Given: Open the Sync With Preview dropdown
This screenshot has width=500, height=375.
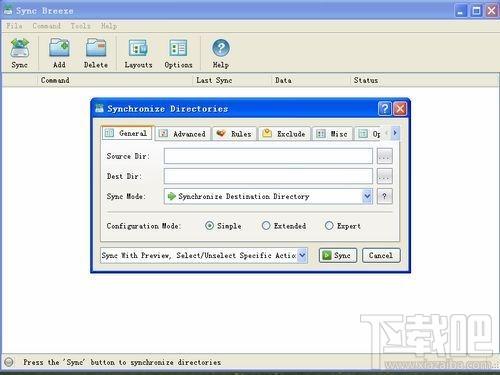Looking at the screenshot, I should pyautogui.click(x=302, y=255).
